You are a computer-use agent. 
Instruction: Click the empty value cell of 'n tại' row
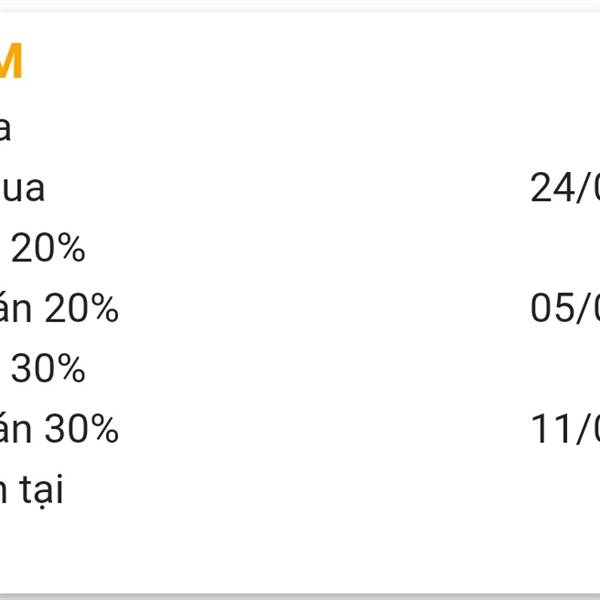pyautogui.click(x=565, y=490)
